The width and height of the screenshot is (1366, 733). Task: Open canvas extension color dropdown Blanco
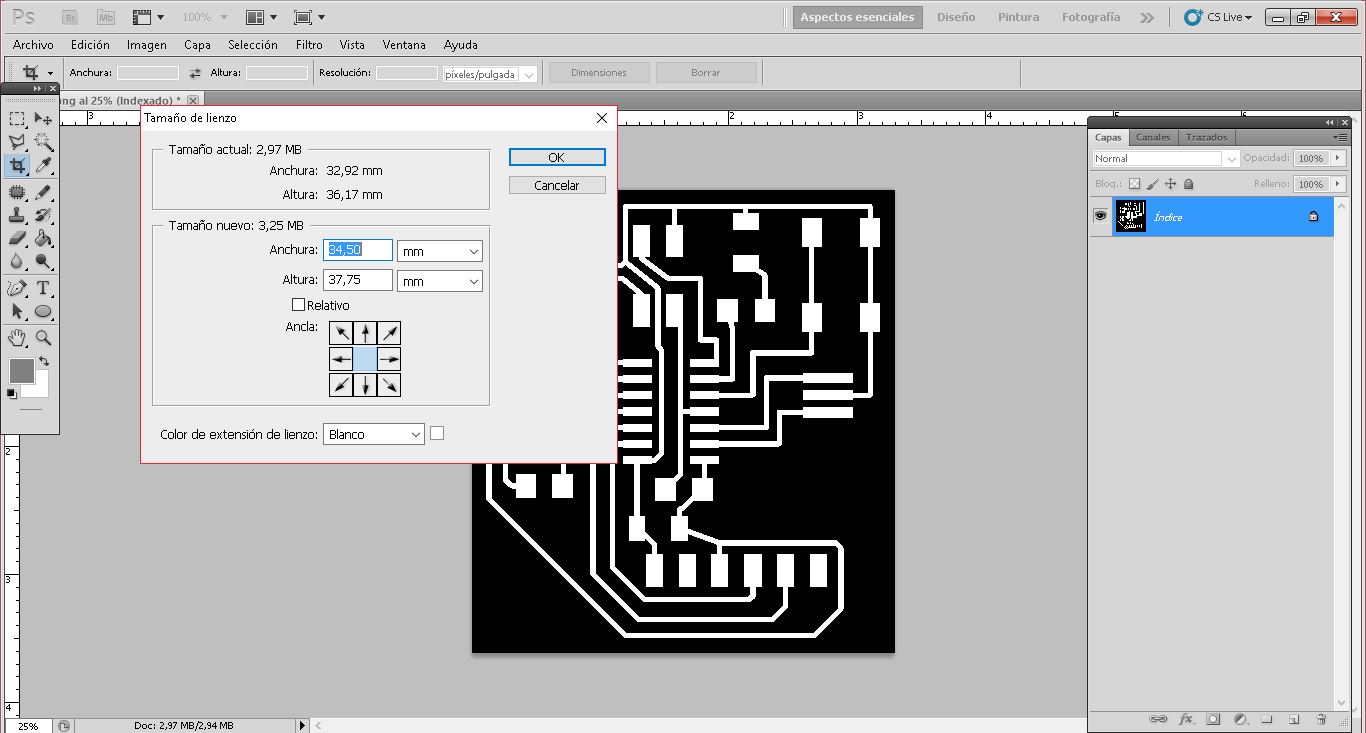374,435
